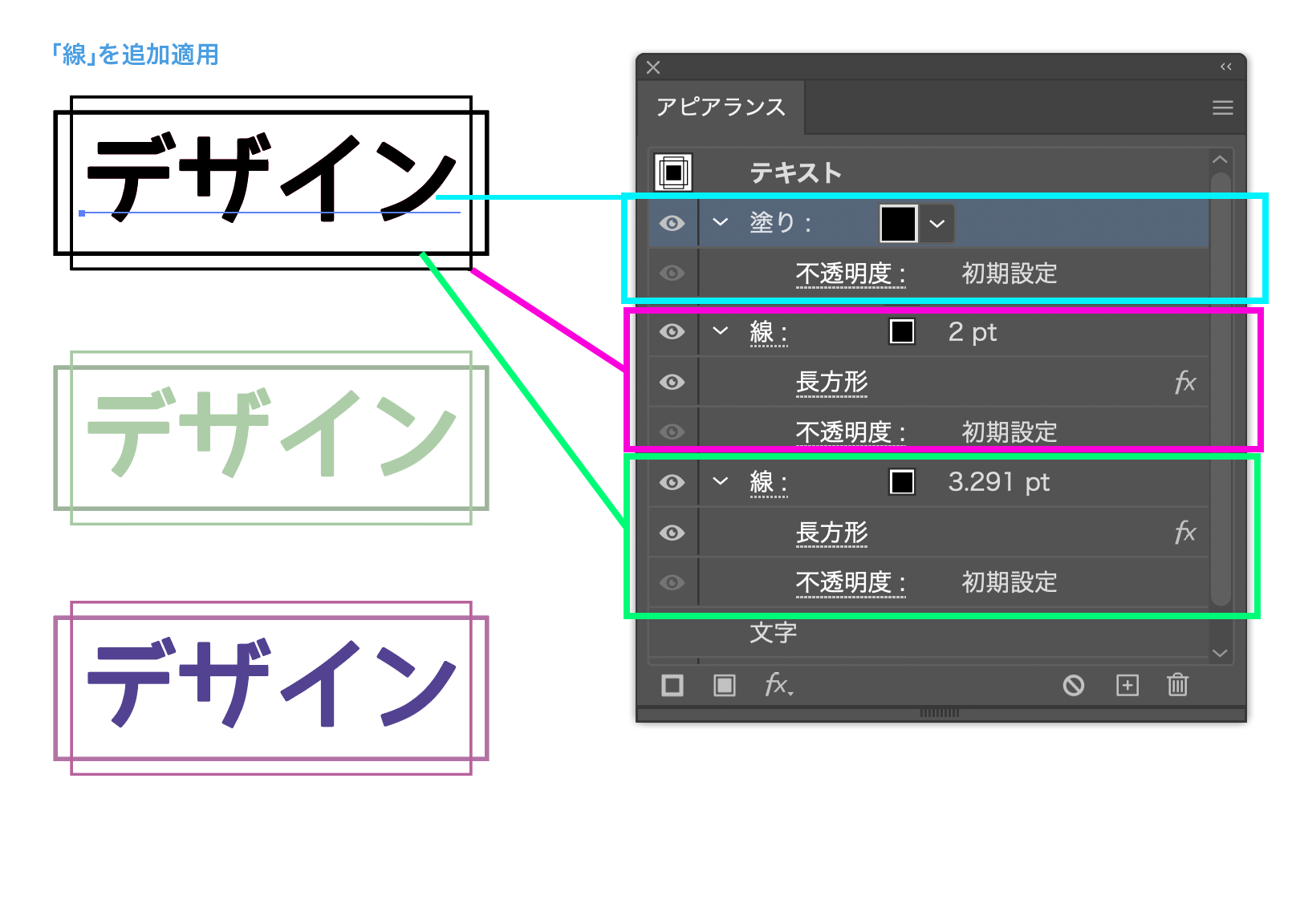Click the scroll down arrow in the list
The image size is (1300, 924).
click(1220, 653)
